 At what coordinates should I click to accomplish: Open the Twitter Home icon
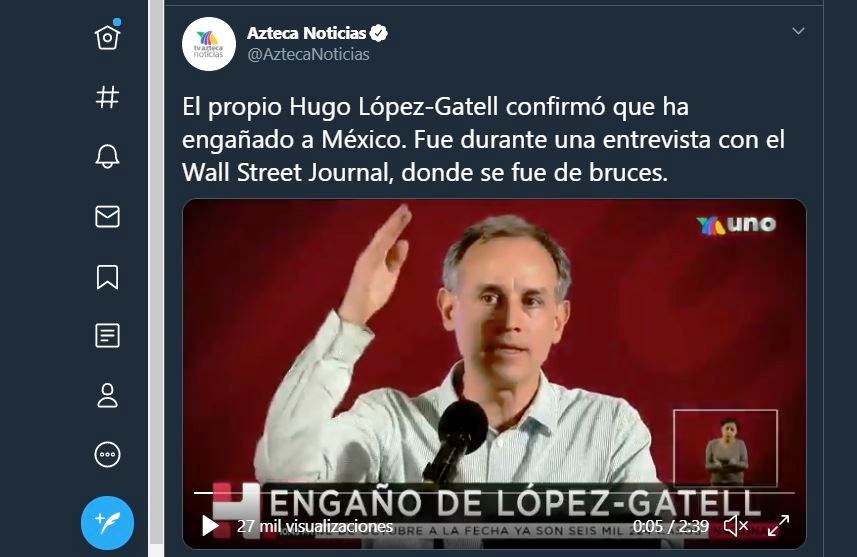[x=108, y=37]
